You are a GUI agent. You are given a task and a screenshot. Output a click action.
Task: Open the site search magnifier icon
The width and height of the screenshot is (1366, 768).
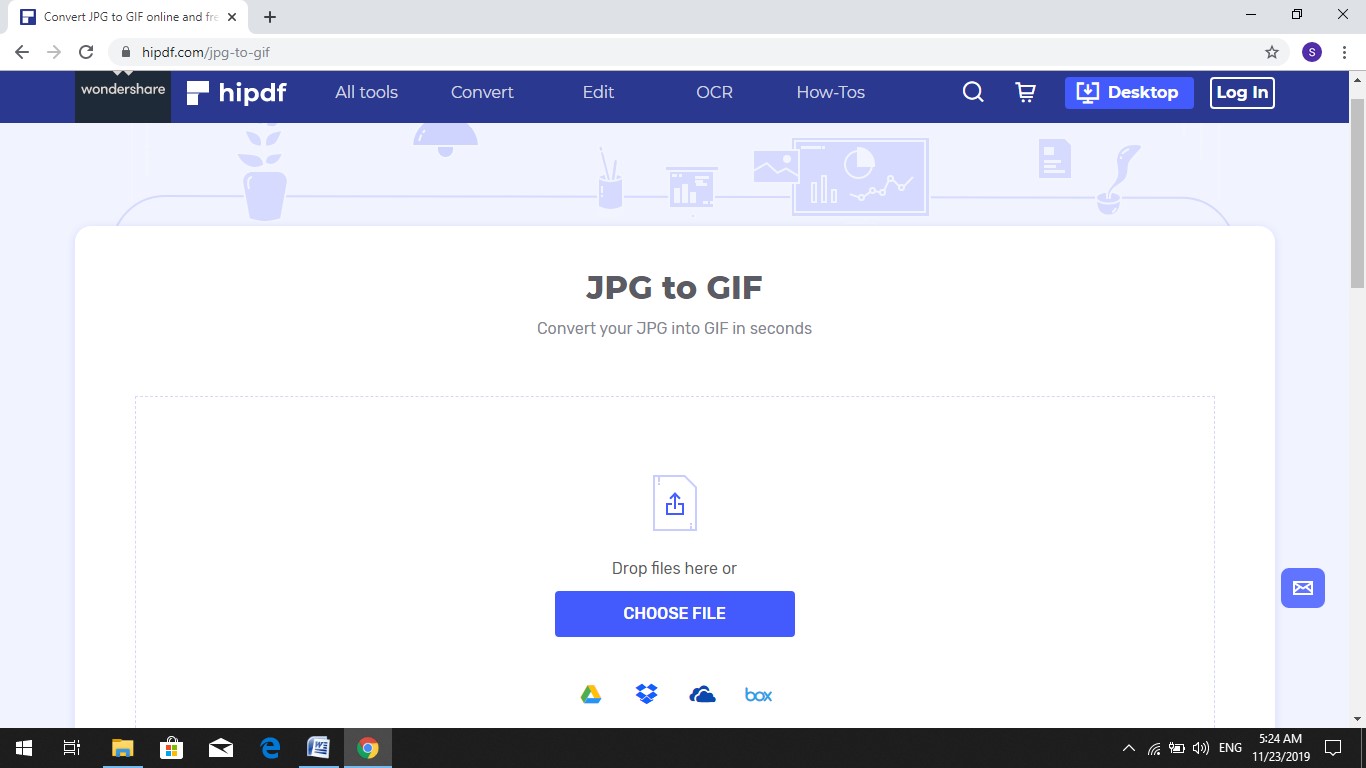tap(973, 92)
